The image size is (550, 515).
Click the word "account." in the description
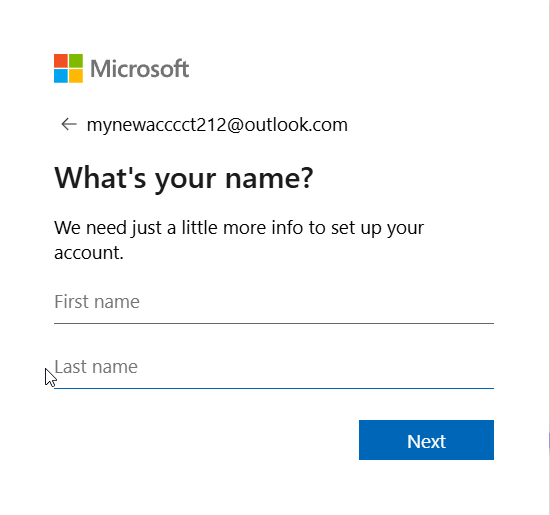click(89, 253)
